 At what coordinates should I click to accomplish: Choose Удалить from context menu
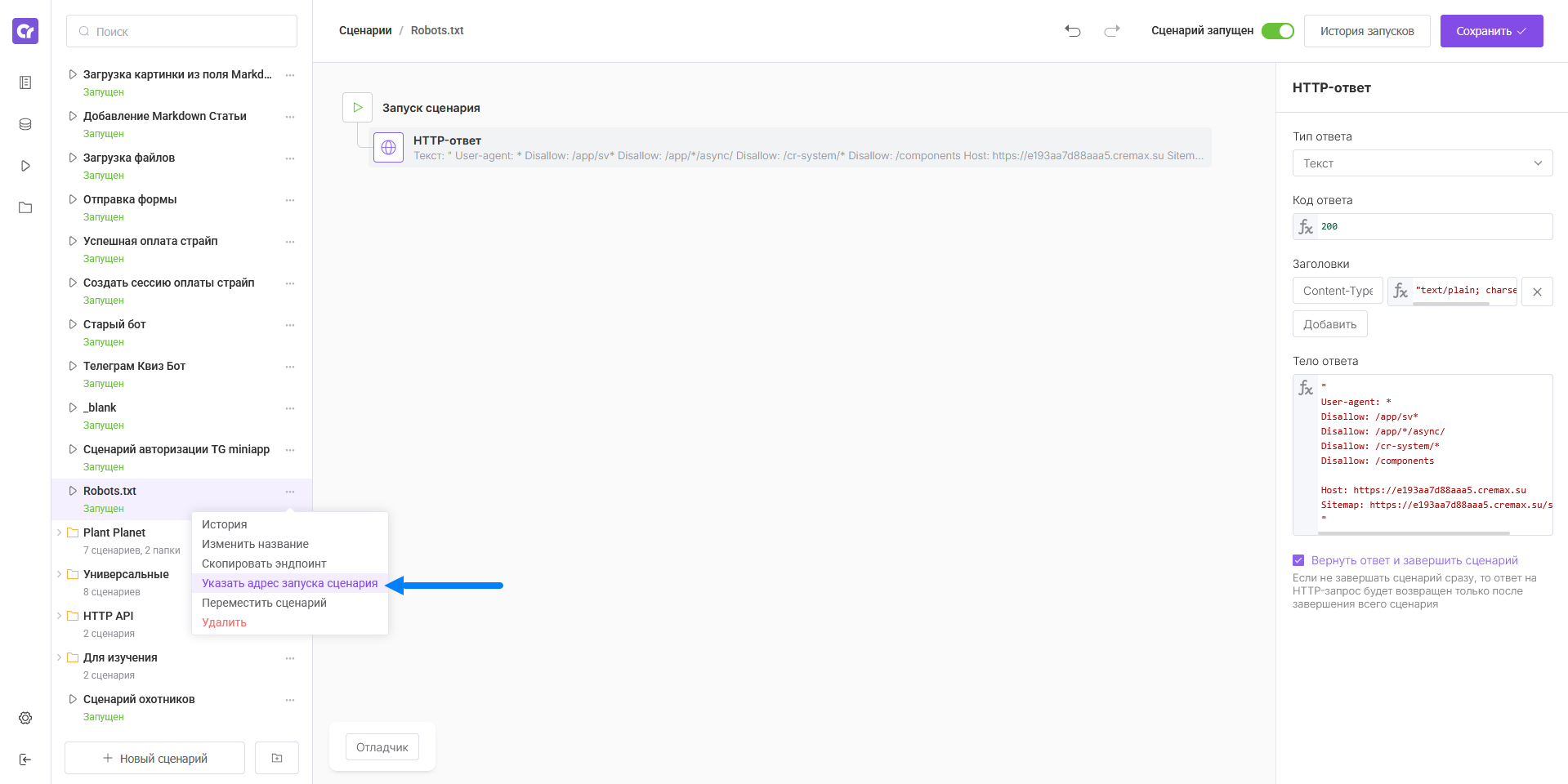(x=224, y=622)
